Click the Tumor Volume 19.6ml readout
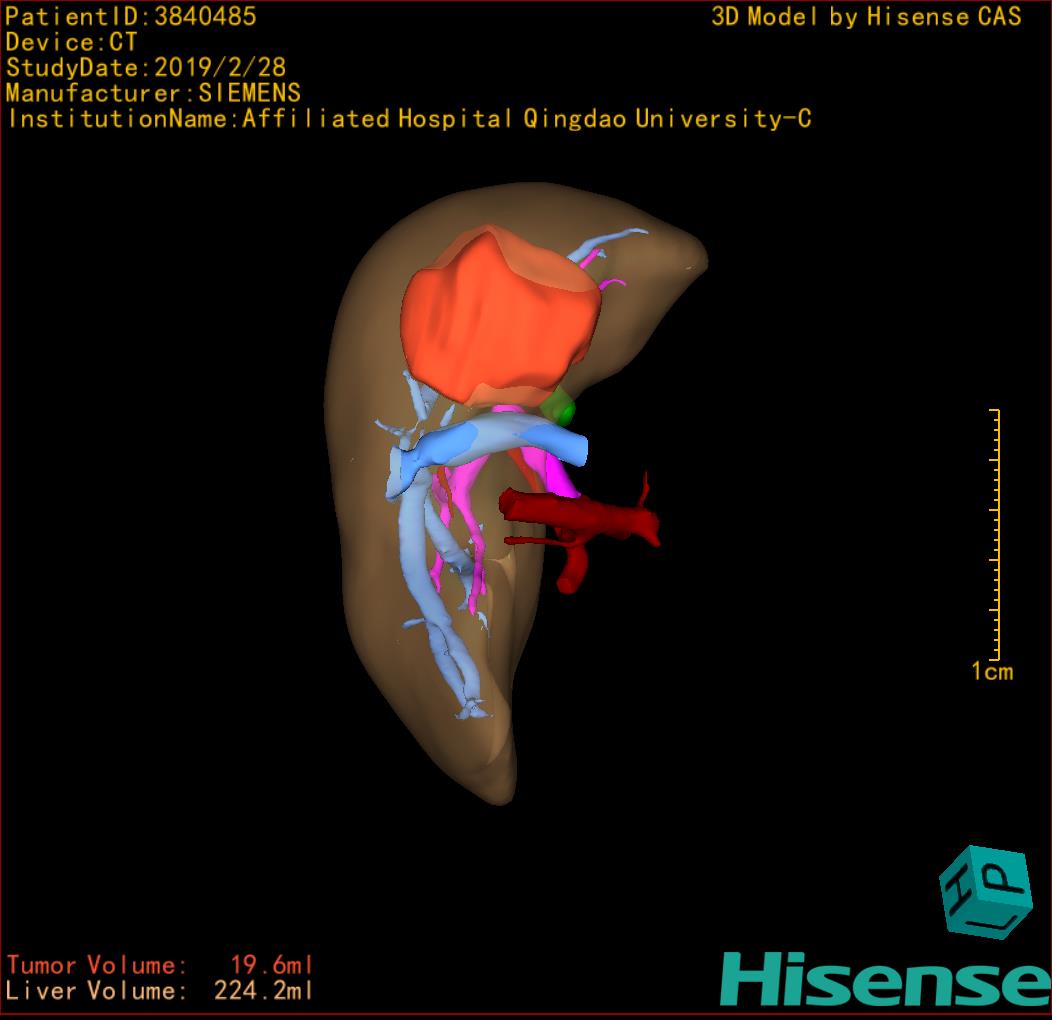Image resolution: width=1052 pixels, height=1020 pixels. 160,965
